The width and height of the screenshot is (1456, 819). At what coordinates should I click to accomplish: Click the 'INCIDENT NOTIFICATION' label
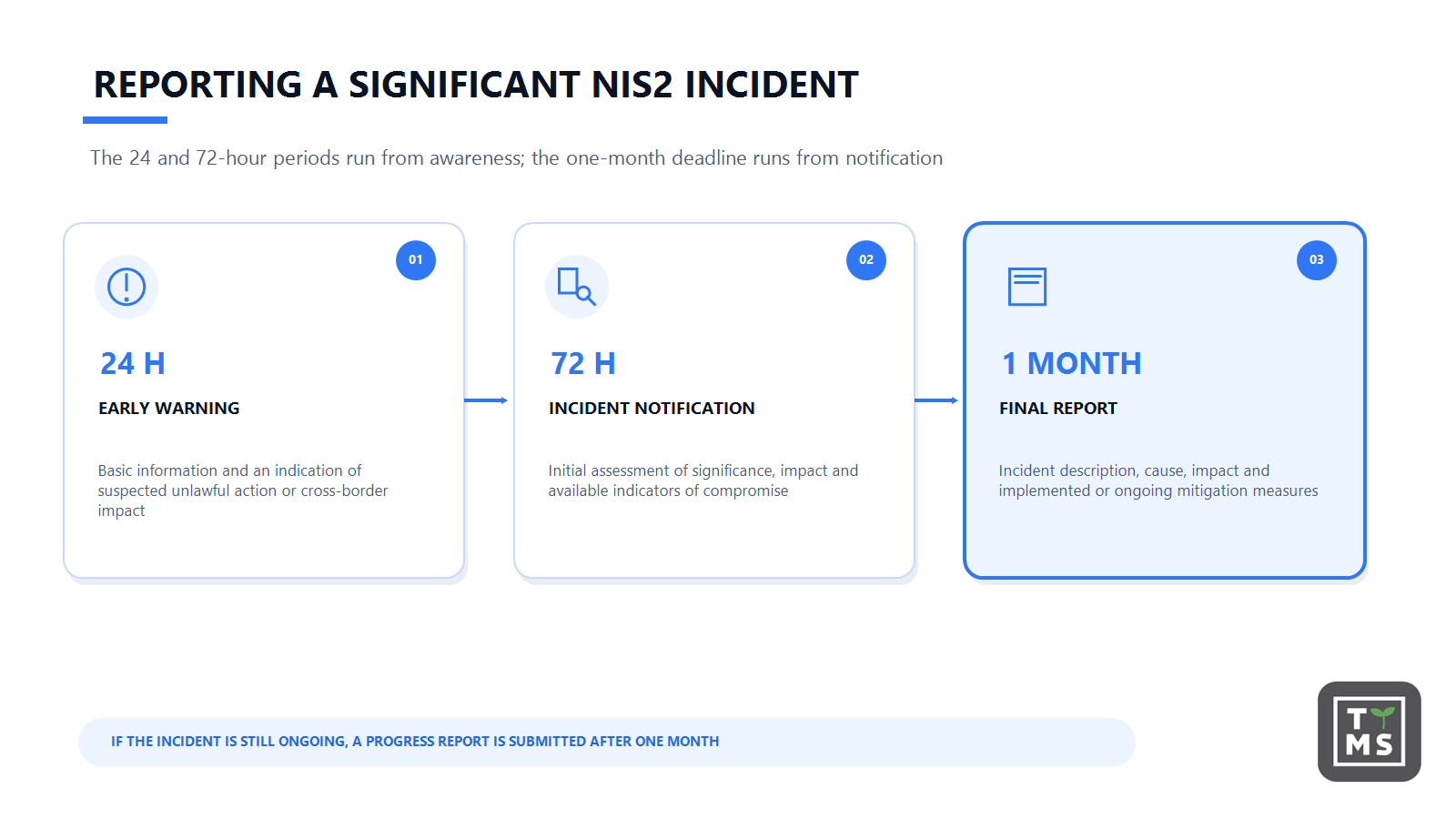coord(652,409)
